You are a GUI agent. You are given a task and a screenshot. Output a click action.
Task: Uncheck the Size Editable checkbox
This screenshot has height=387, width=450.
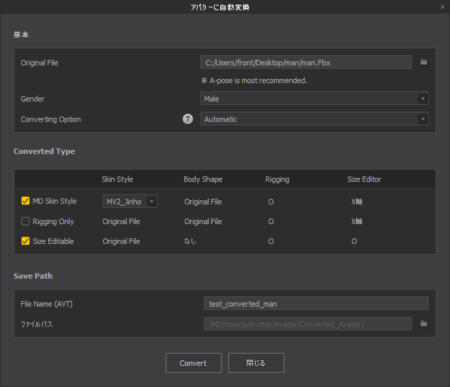[x=25, y=241]
